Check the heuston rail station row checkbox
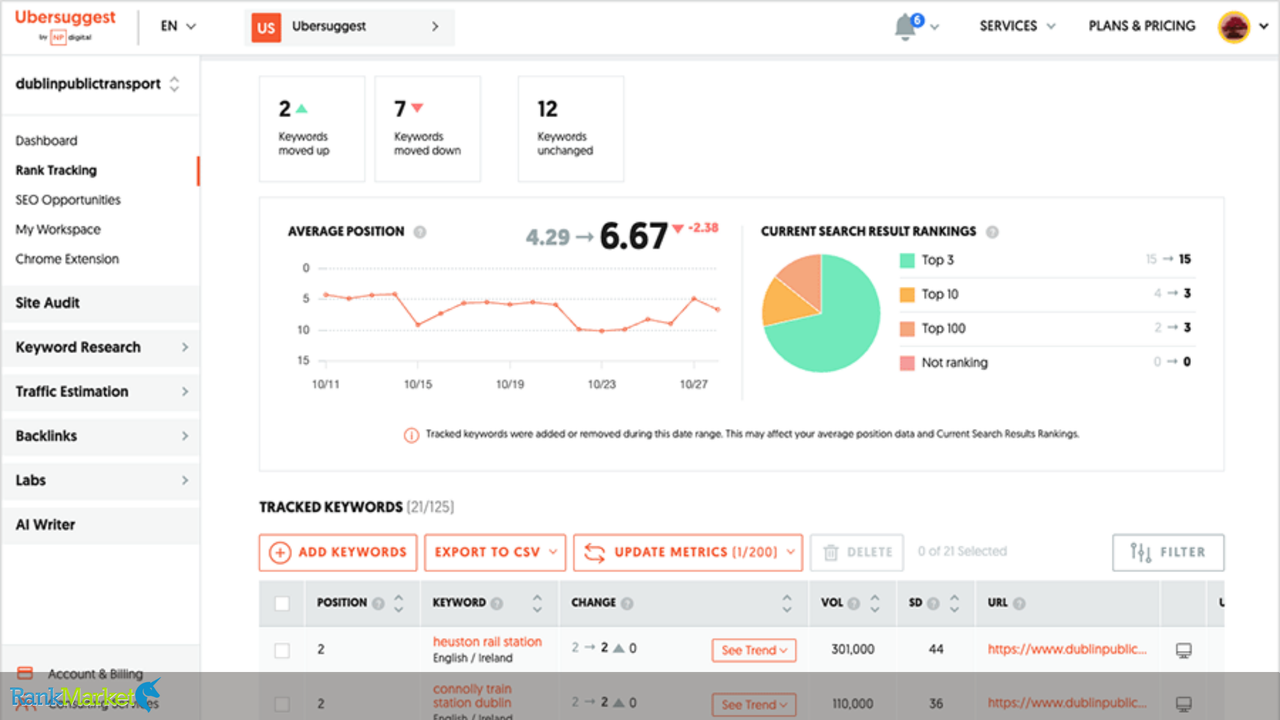The height and width of the screenshot is (720, 1280). coord(282,650)
